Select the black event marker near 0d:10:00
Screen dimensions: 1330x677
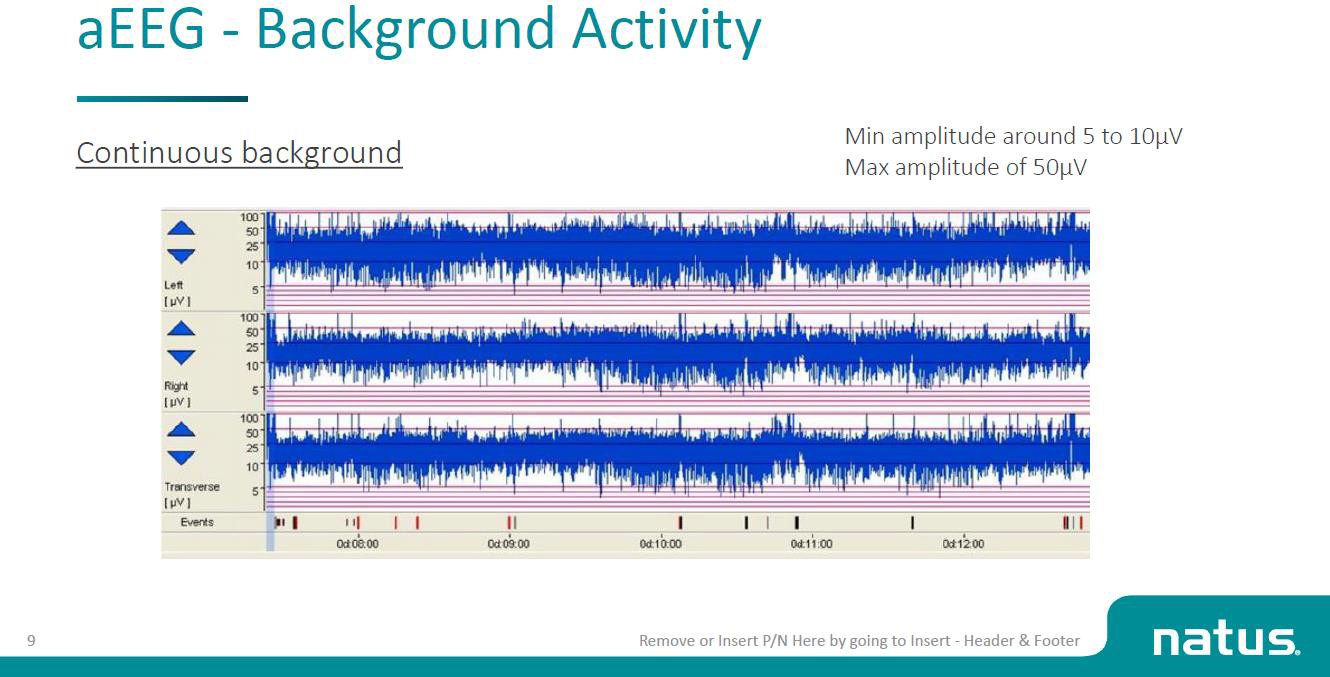tap(681, 521)
